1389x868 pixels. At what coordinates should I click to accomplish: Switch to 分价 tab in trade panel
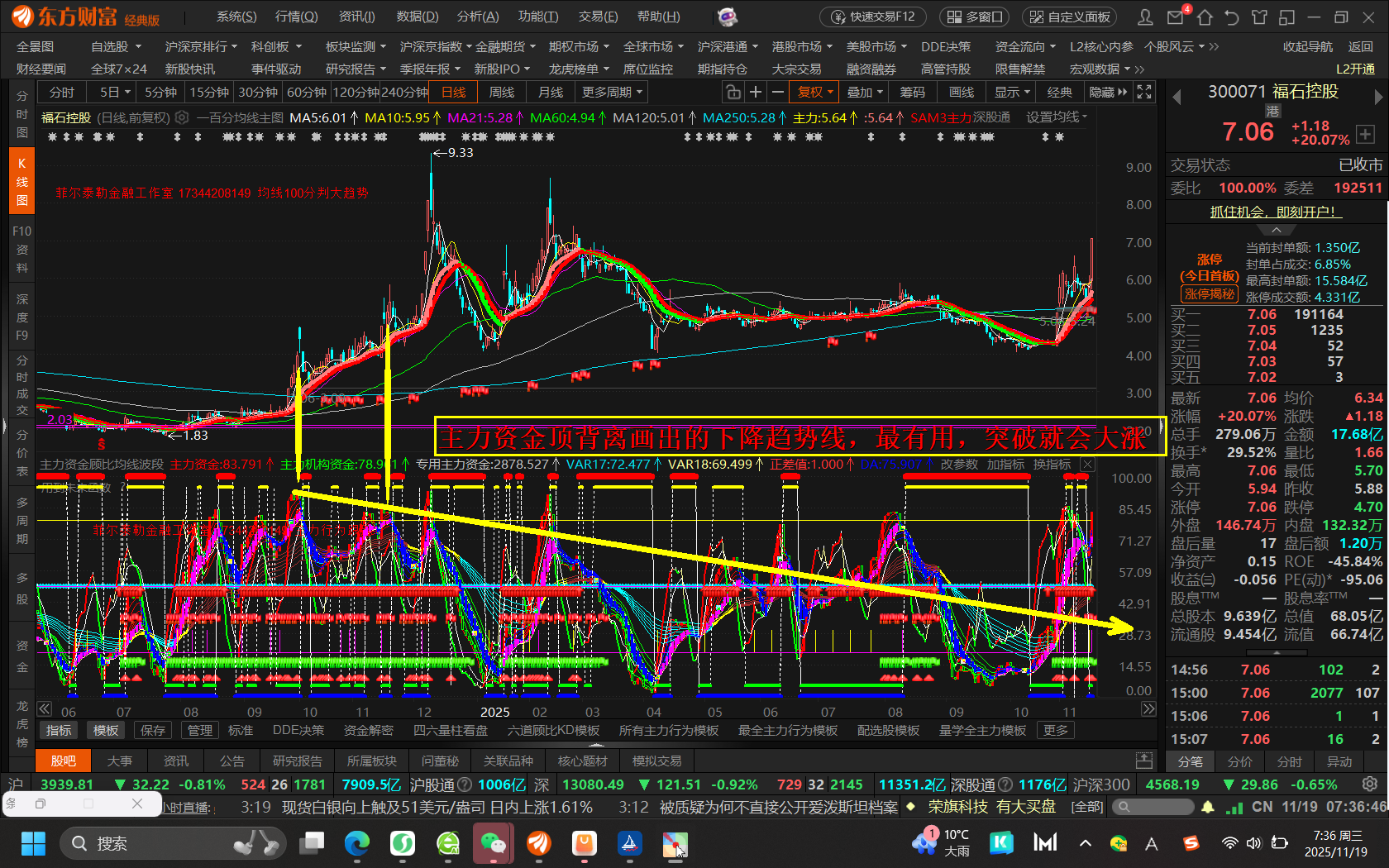pos(1240,761)
